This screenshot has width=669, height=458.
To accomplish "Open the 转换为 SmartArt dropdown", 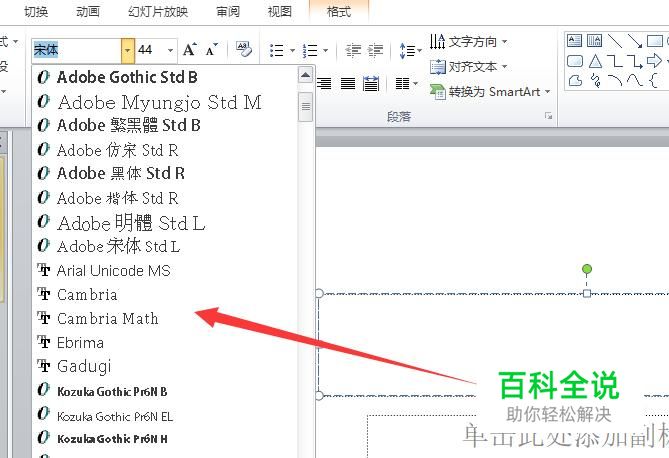I will pyautogui.click(x=490, y=91).
